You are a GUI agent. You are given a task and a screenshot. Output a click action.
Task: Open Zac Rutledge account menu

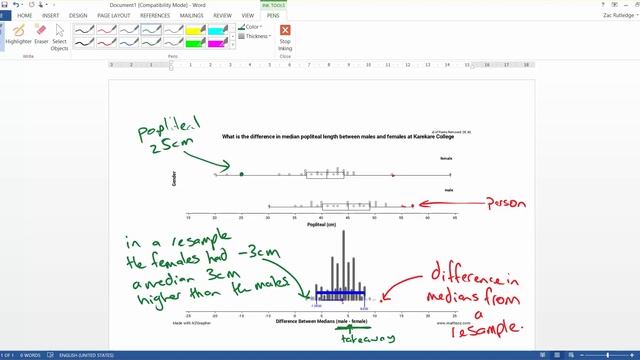coord(620,16)
